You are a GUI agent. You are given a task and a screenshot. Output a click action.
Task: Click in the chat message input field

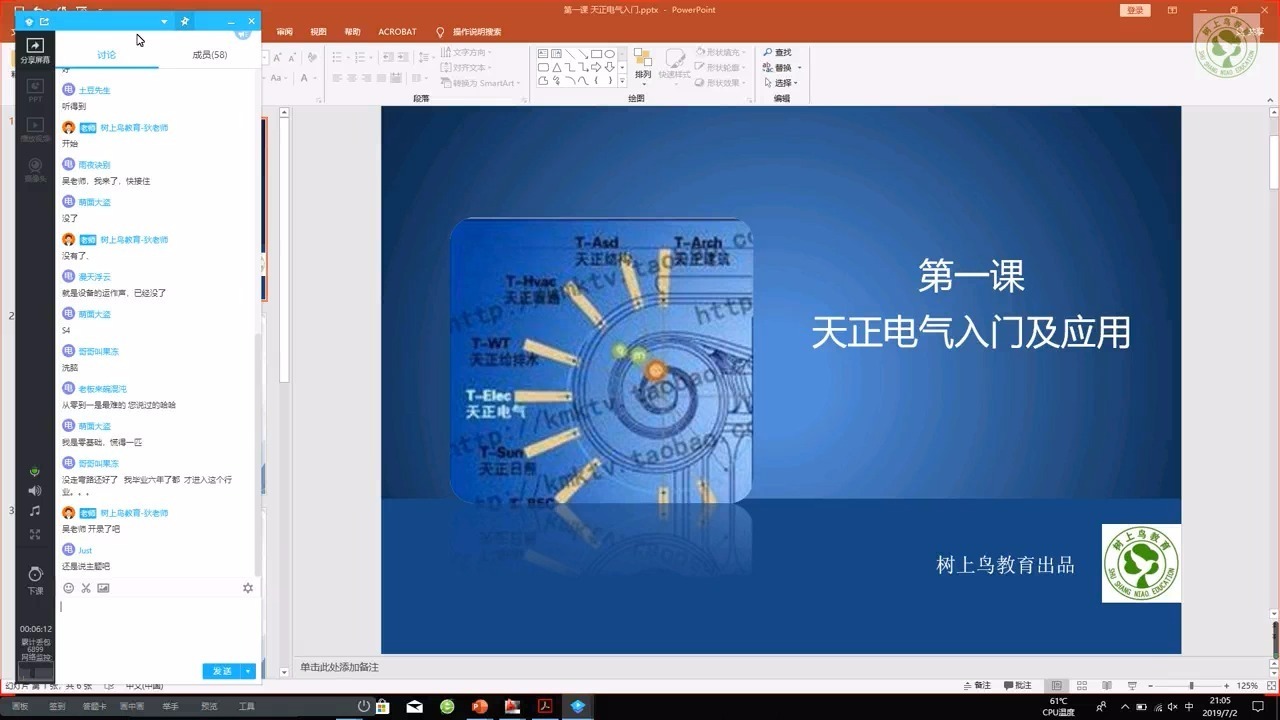[158, 630]
